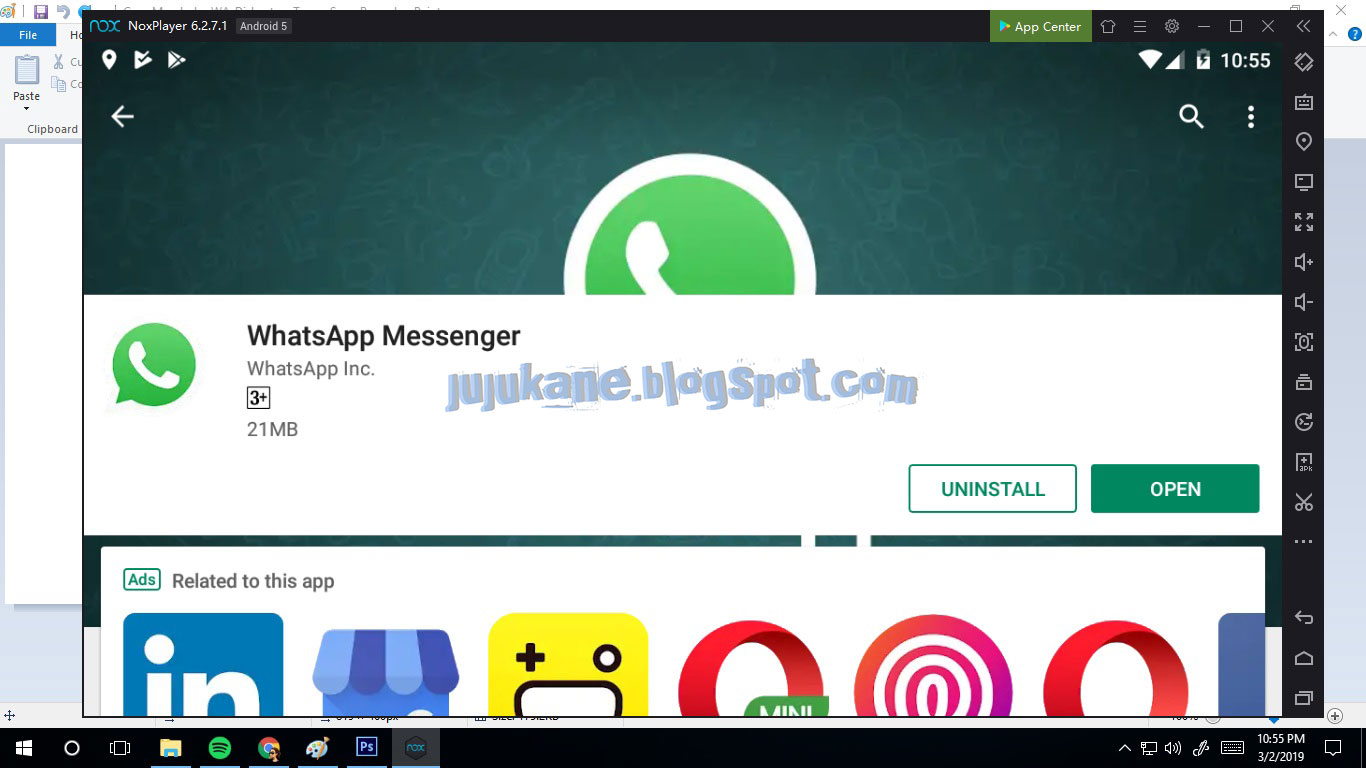Open multi-instance manager in the Nox sidebar
Viewport: 1366px width, 768px height.
point(1304,382)
